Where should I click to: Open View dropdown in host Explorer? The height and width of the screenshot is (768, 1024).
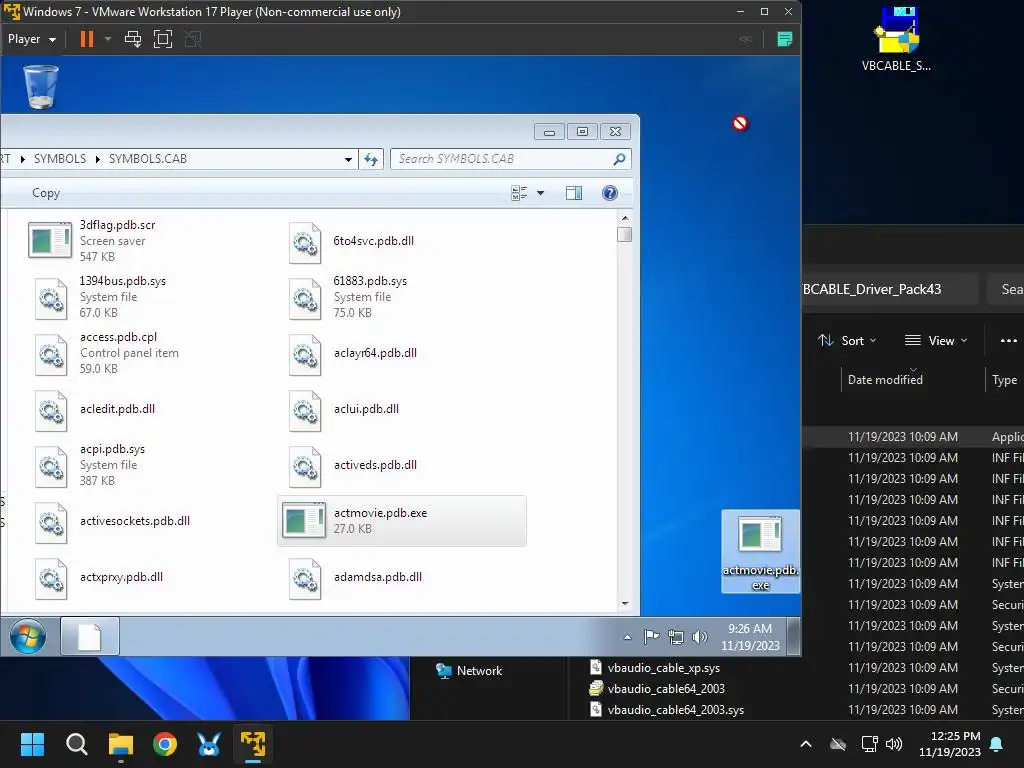(935, 340)
